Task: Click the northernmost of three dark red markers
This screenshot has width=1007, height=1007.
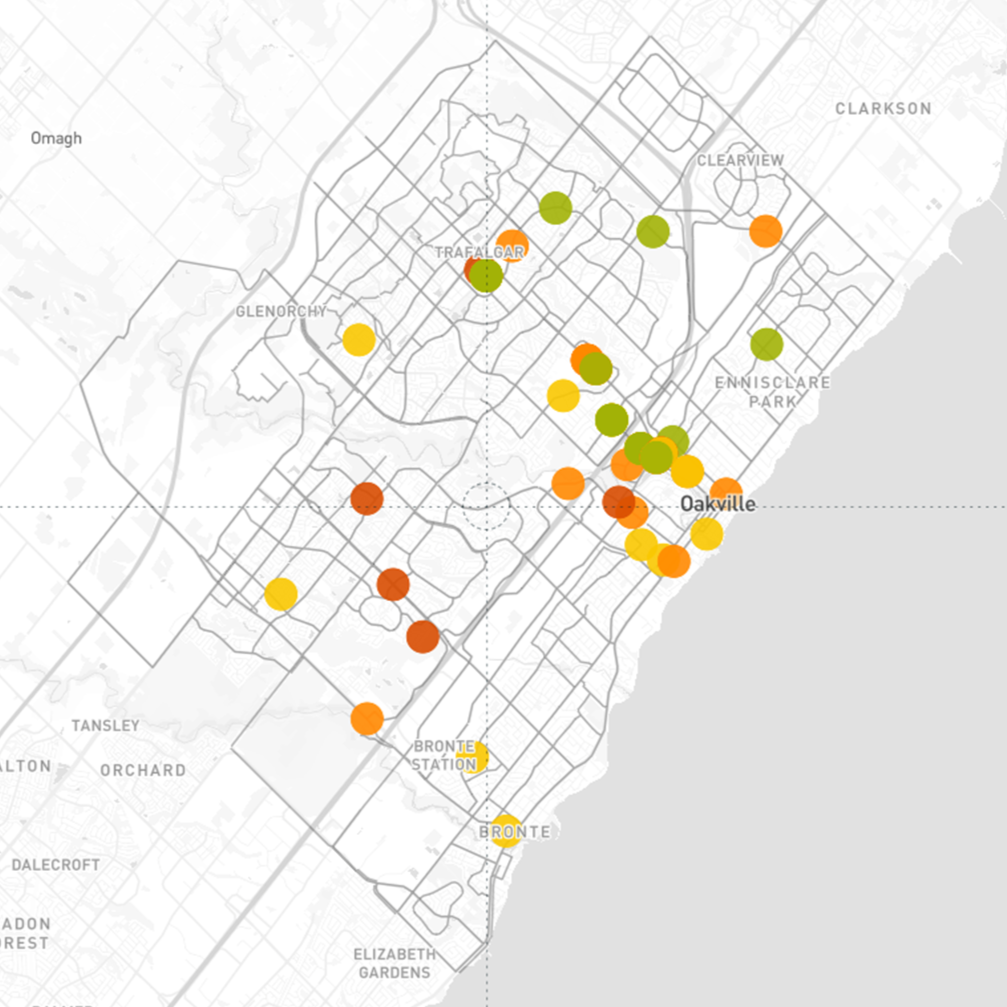Action: pyautogui.click(x=367, y=498)
